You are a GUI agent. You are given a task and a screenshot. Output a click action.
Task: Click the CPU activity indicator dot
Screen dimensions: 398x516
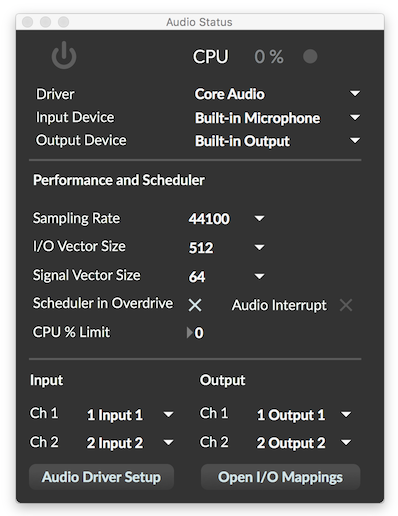tap(310, 56)
